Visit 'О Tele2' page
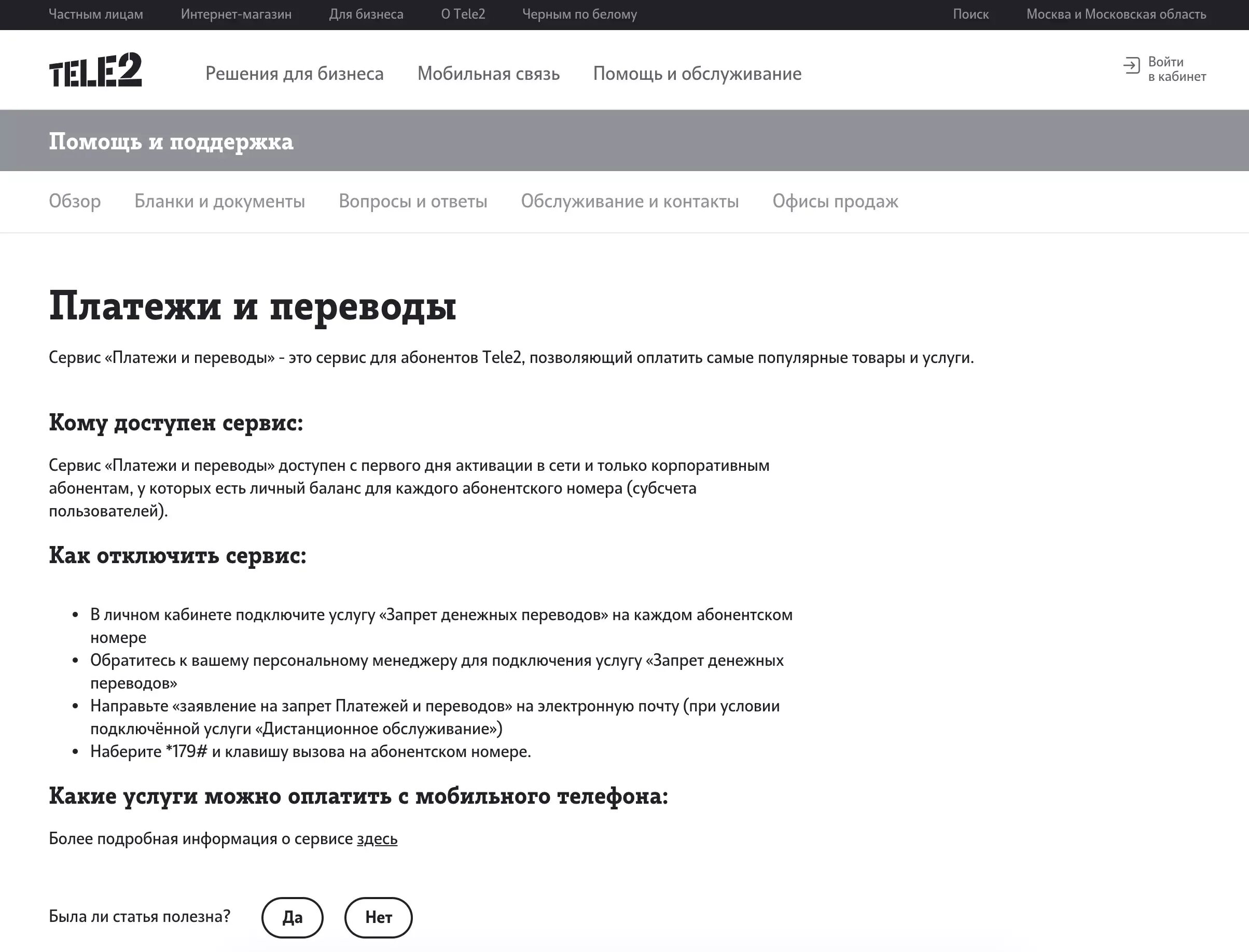The image size is (1249, 952). tap(464, 14)
